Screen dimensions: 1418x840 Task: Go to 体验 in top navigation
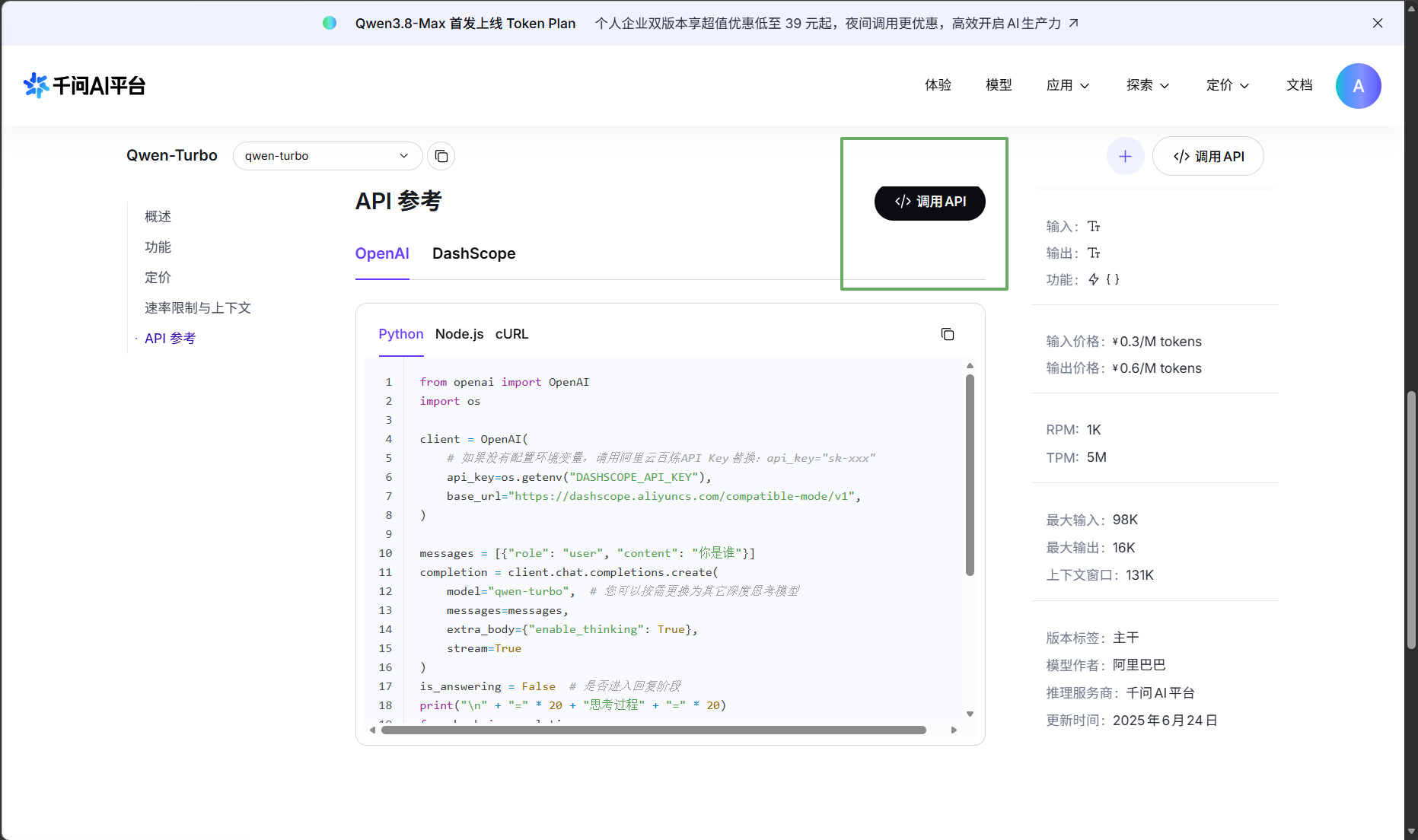[x=938, y=85]
